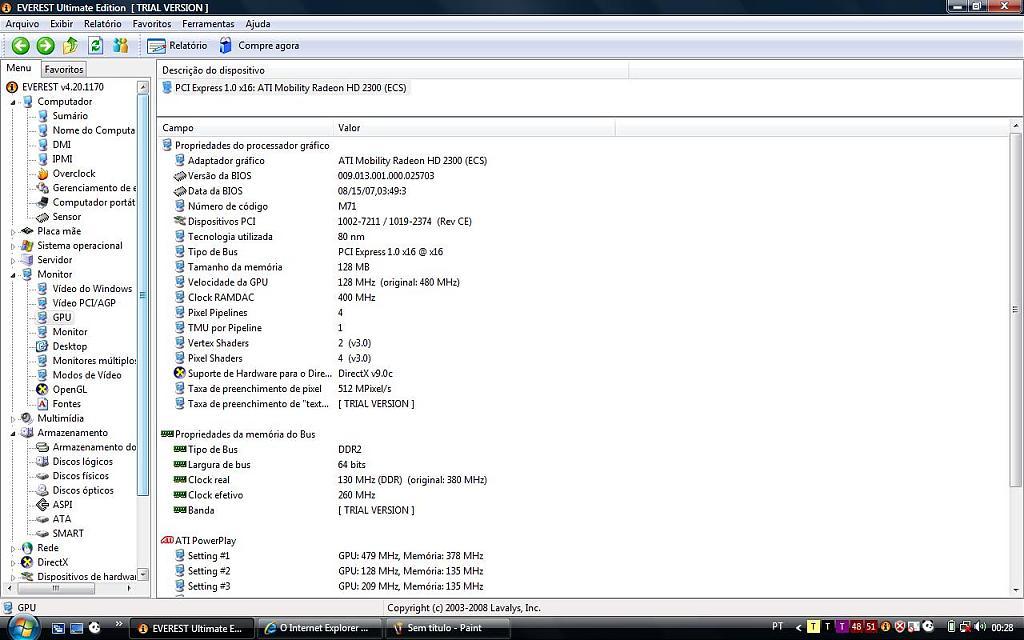Select the Dispositivos de hardware tree item
This screenshot has height=640, width=1024.
coord(86,577)
